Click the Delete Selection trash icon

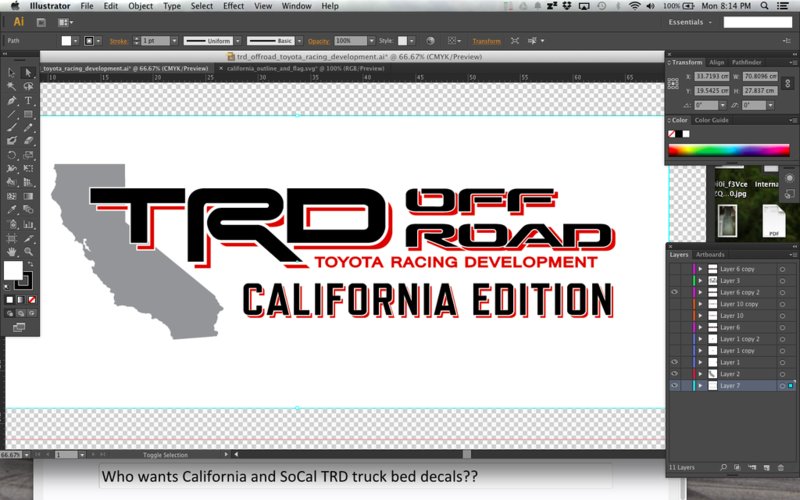click(x=781, y=467)
